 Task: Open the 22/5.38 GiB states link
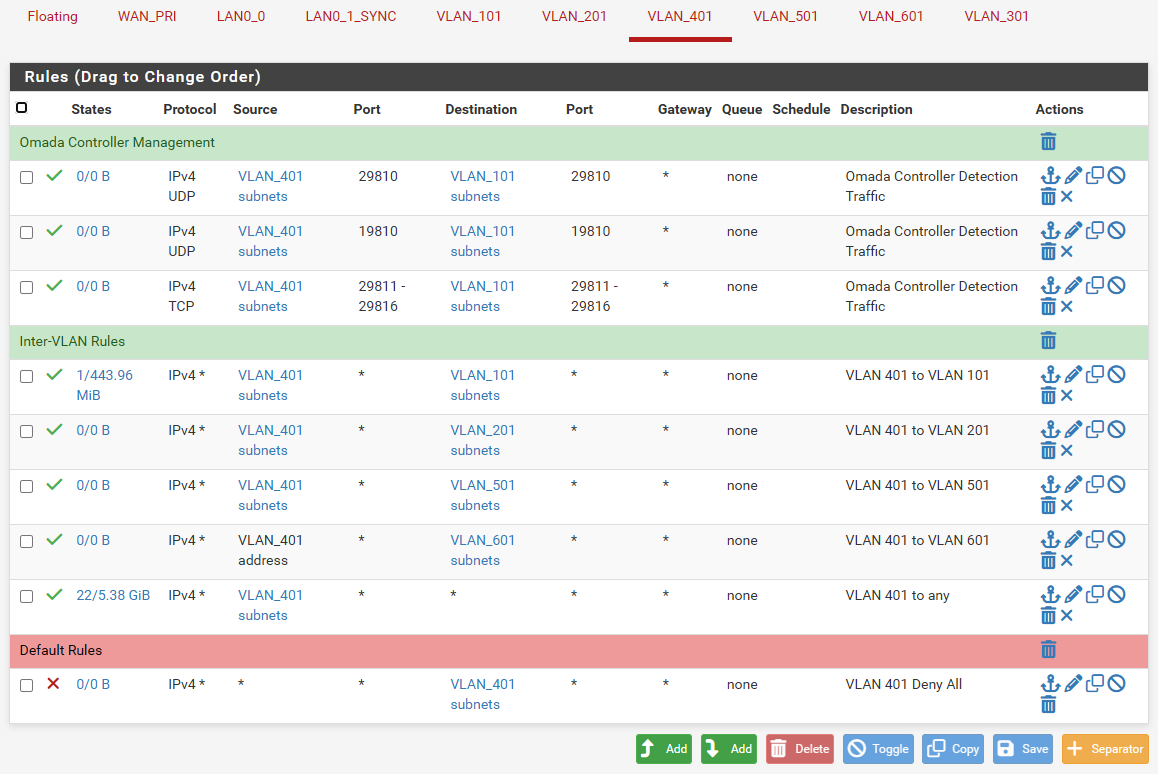point(113,595)
